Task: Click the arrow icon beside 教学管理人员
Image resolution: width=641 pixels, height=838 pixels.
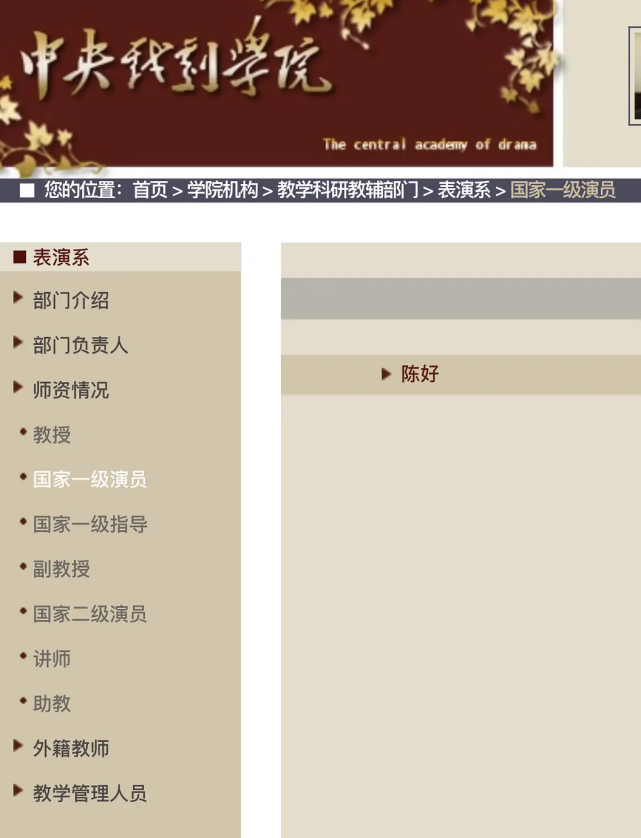Action: tap(18, 790)
